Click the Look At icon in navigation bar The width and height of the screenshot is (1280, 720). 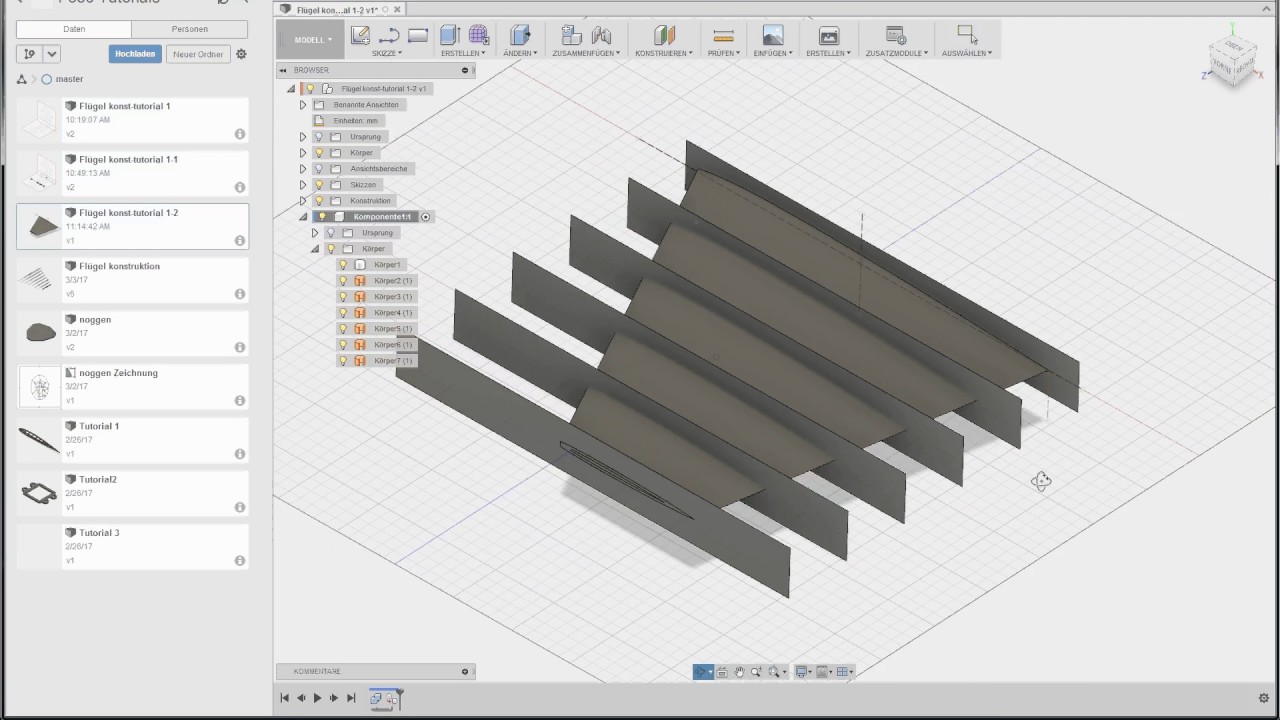click(x=722, y=672)
